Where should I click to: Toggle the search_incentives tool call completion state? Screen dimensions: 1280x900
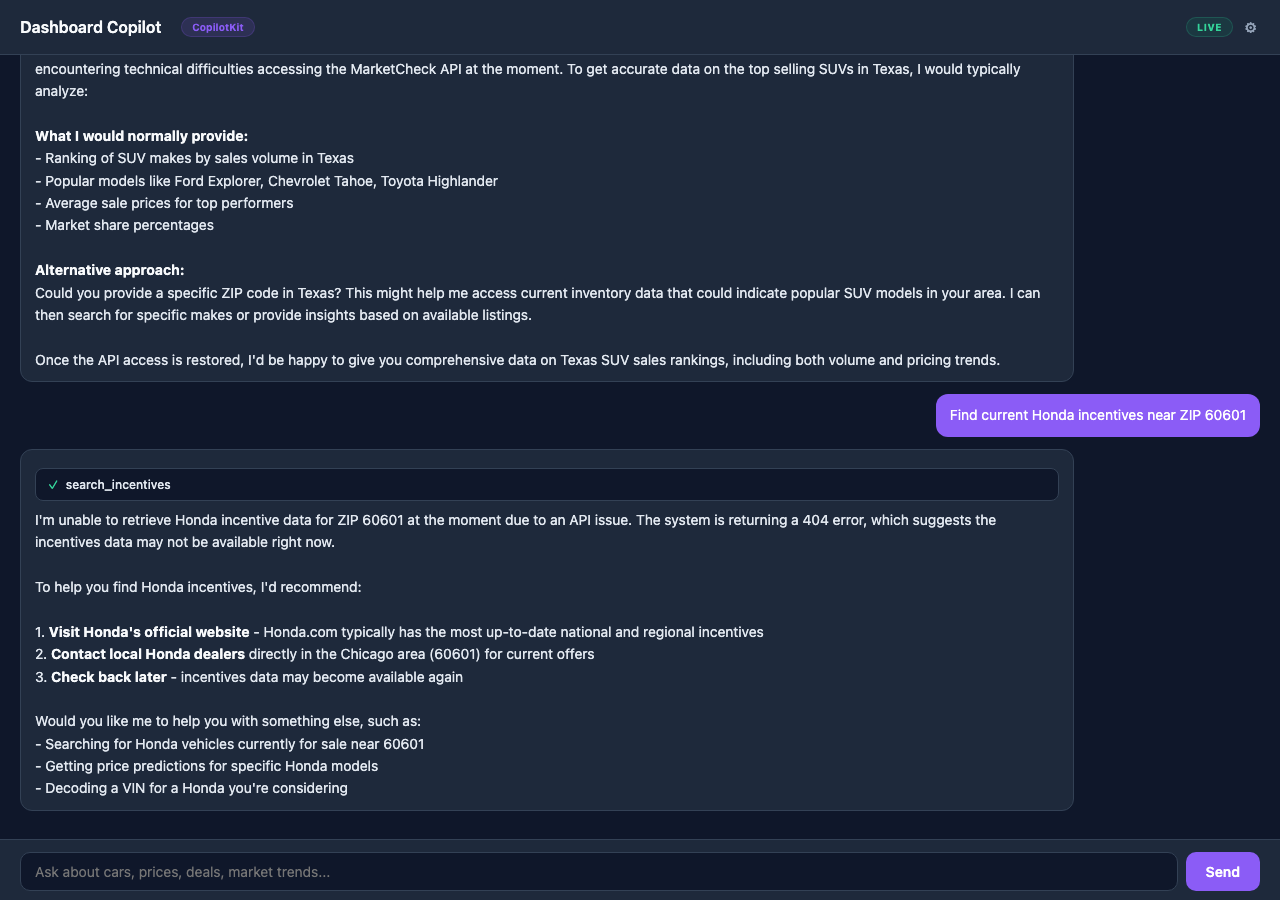click(52, 484)
